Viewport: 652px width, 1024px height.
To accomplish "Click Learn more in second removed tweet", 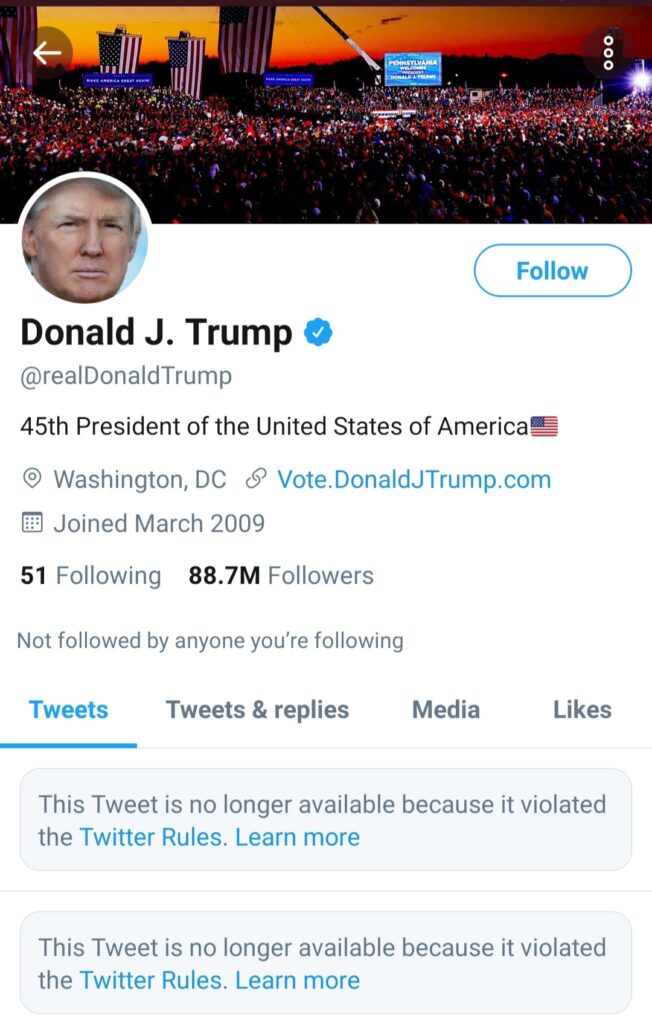I will point(297,980).
